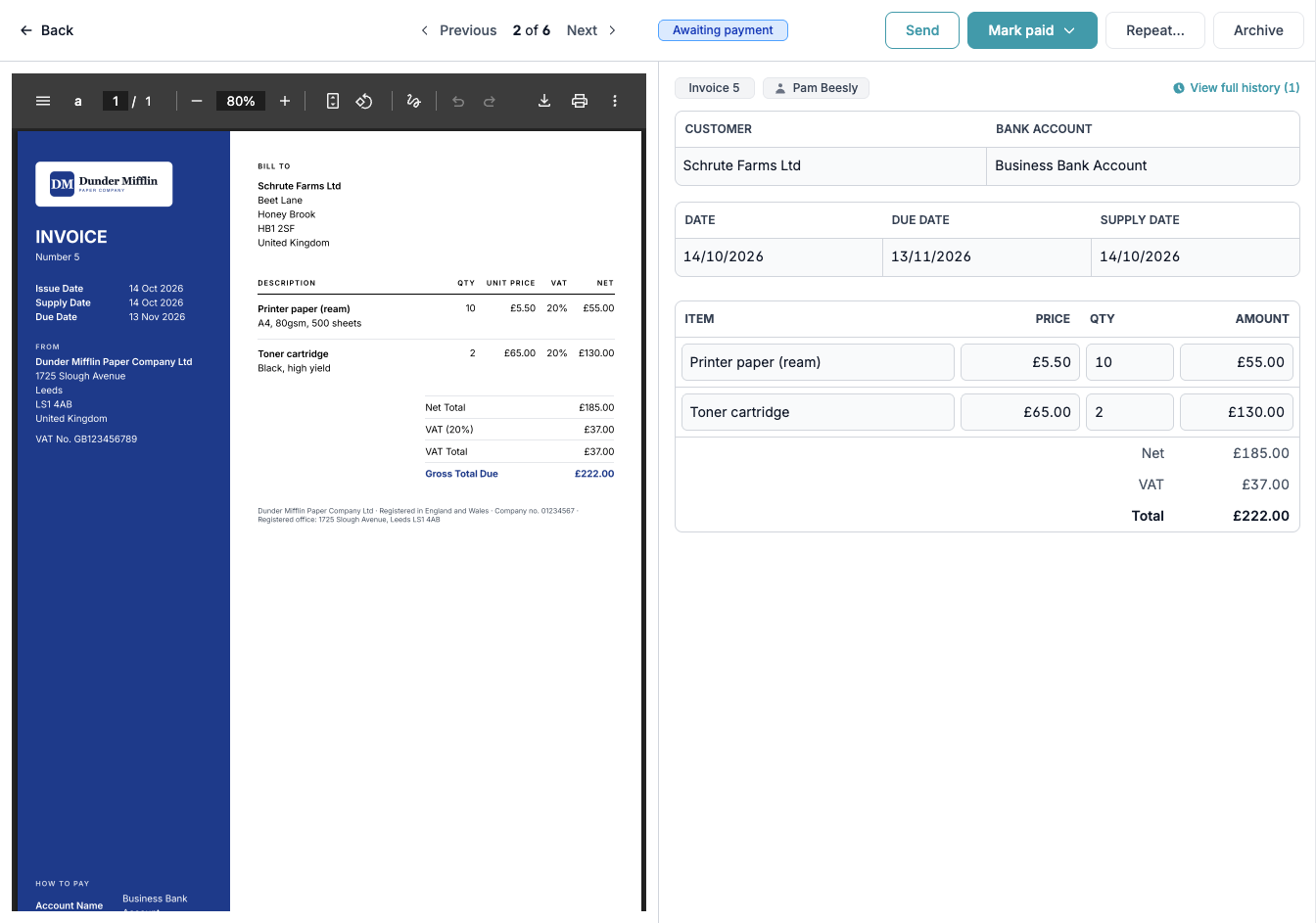Print the invoice PDF
The width and height of the screenshot is (1316, 923).
pos(580,101)
